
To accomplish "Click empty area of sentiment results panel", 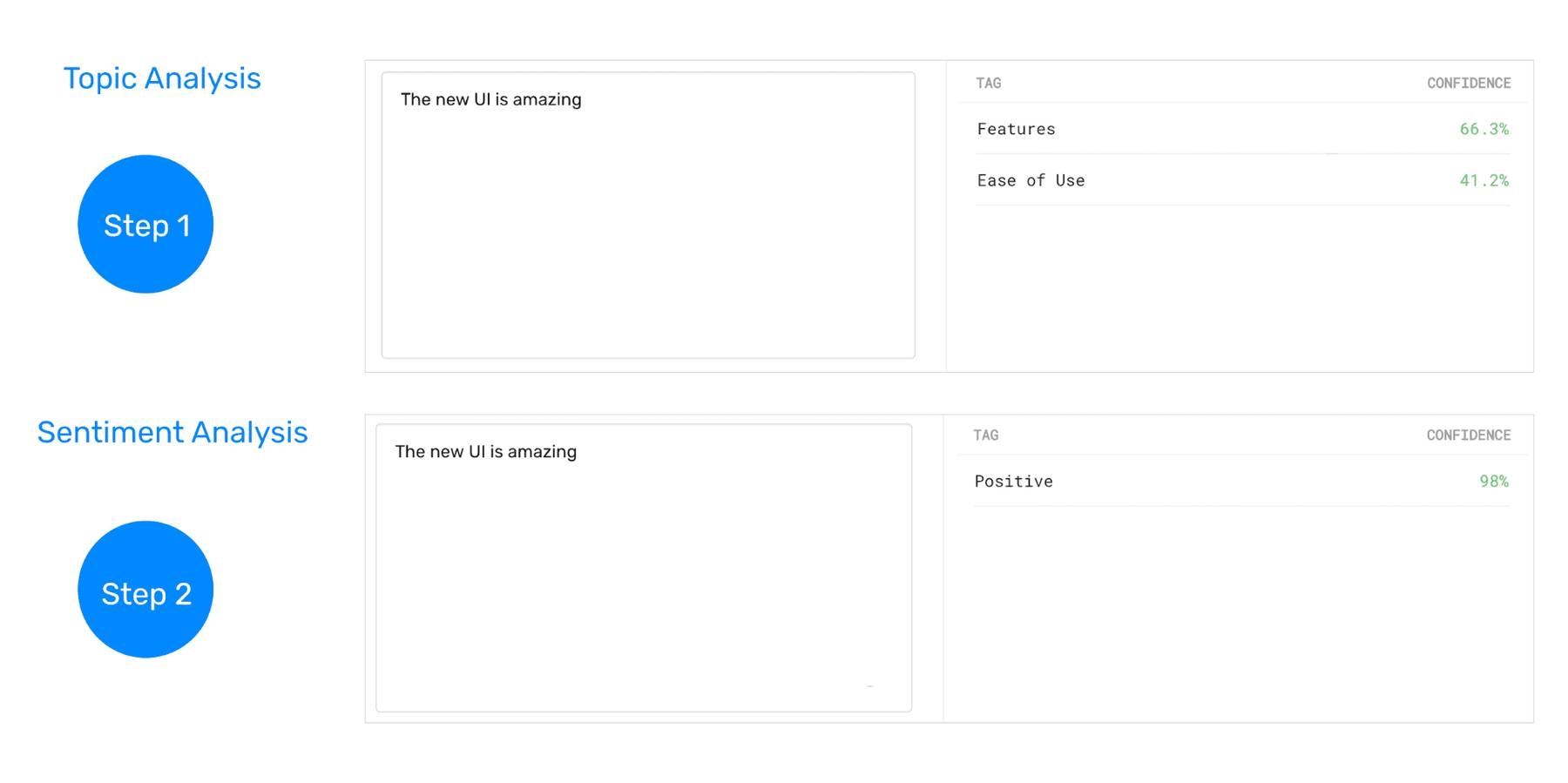I will 1237,618.
